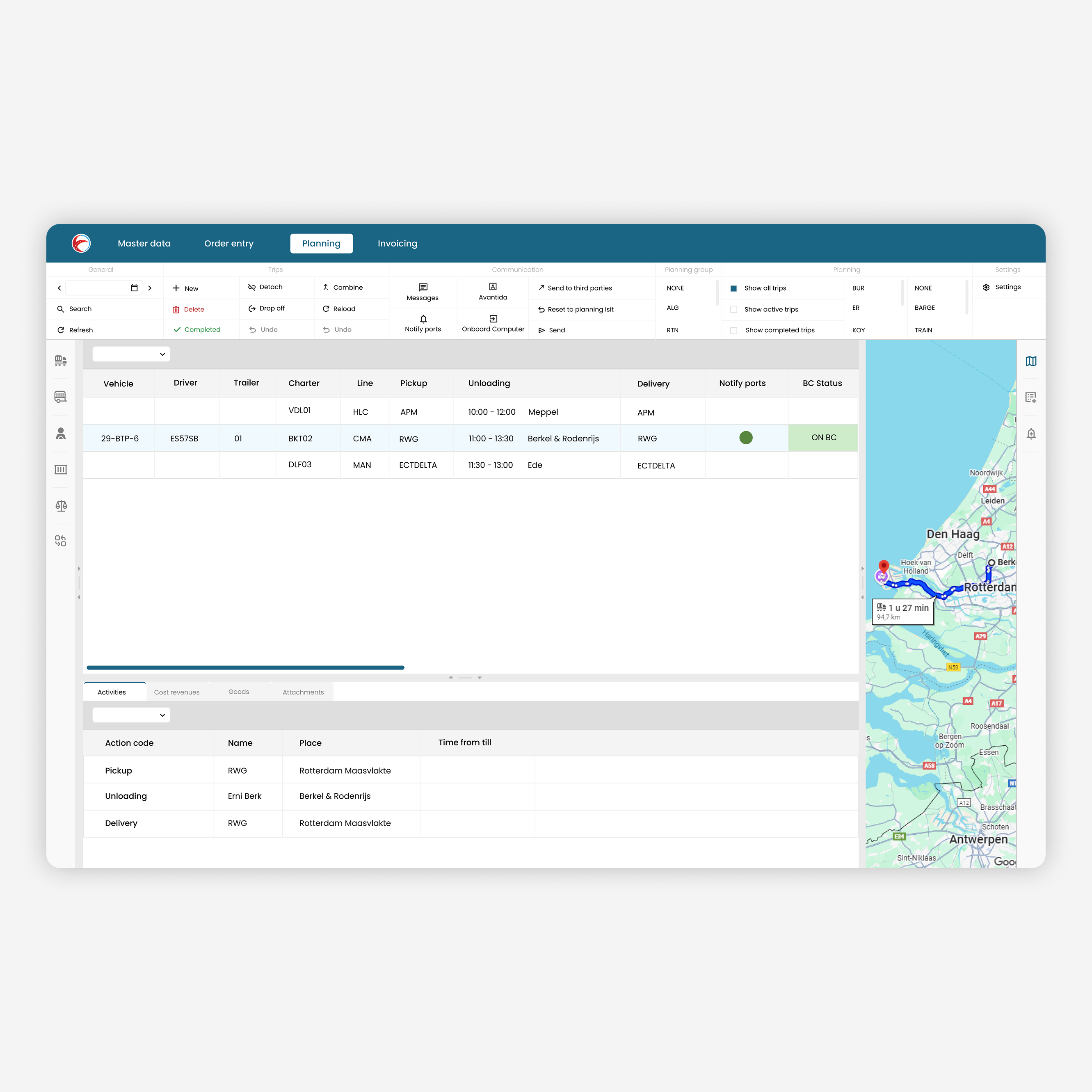Screen dimensions: 1092x1092
Task: Click the Delete trip button
Action: 189,309
